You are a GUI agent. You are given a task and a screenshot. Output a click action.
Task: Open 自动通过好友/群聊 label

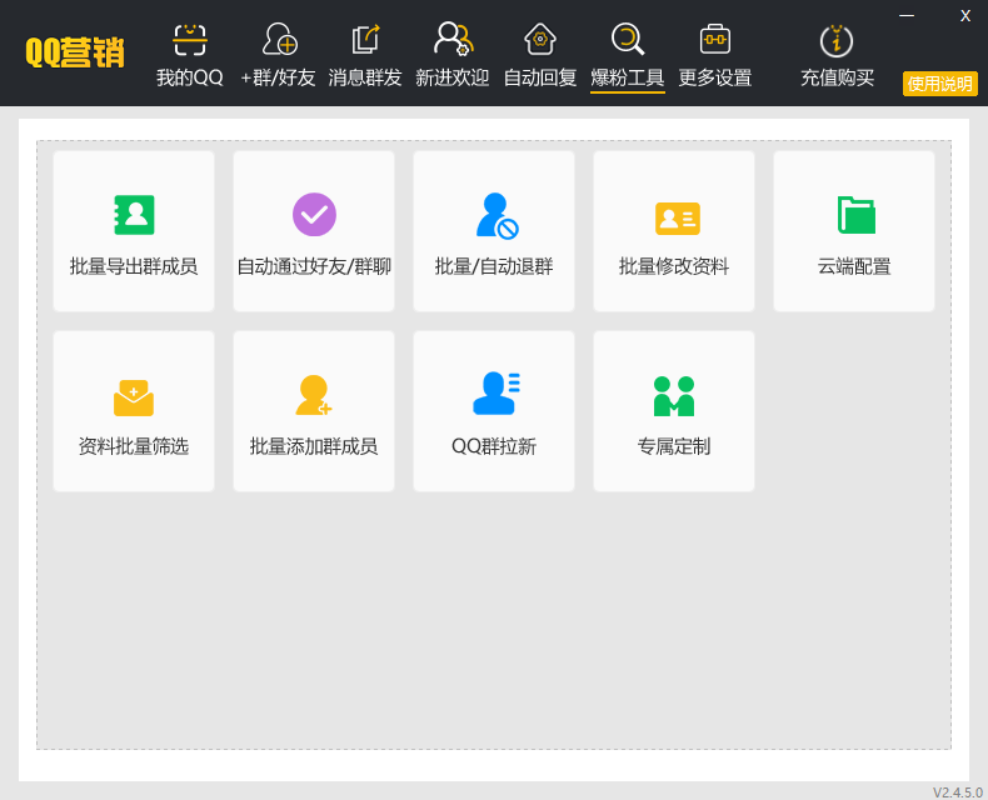[314, 266]
